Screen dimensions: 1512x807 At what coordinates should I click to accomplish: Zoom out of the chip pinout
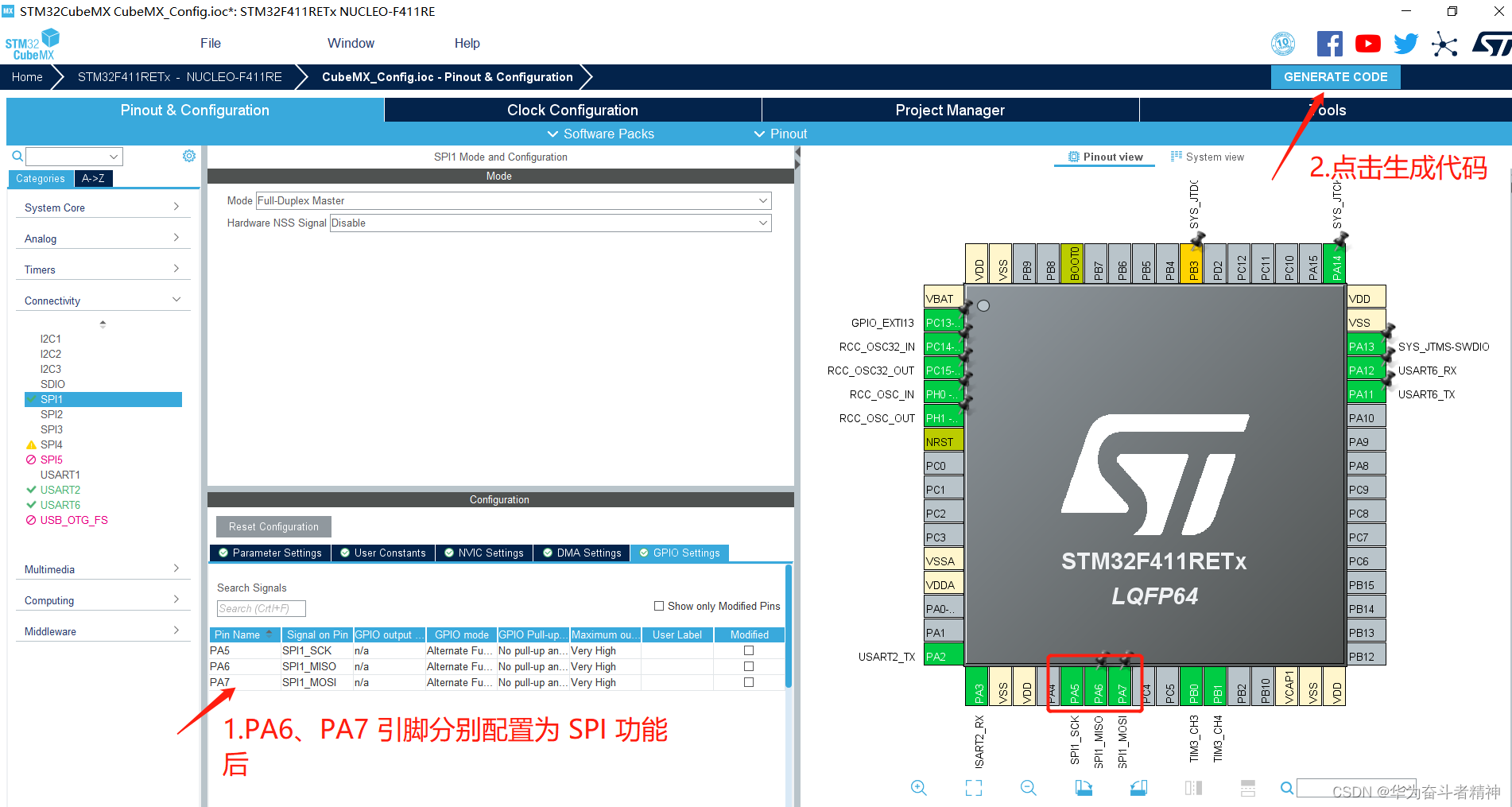click(x=1028, y=788)
